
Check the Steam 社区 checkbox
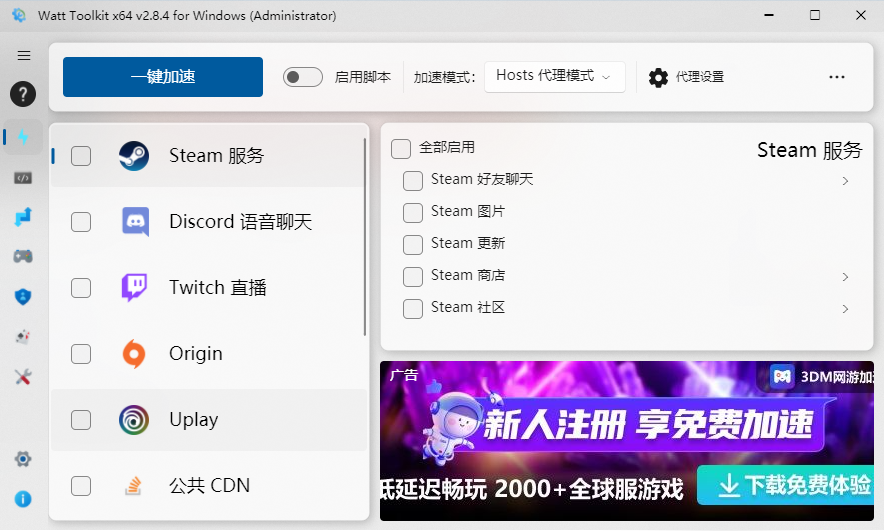coord(413,309)
